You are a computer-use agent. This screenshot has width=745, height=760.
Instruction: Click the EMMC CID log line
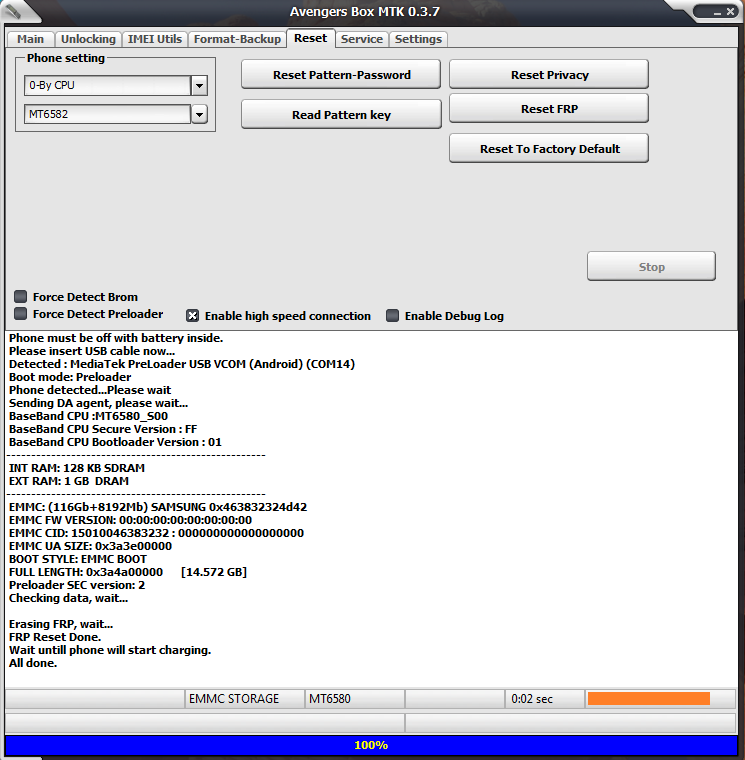[x=156, y=533]
